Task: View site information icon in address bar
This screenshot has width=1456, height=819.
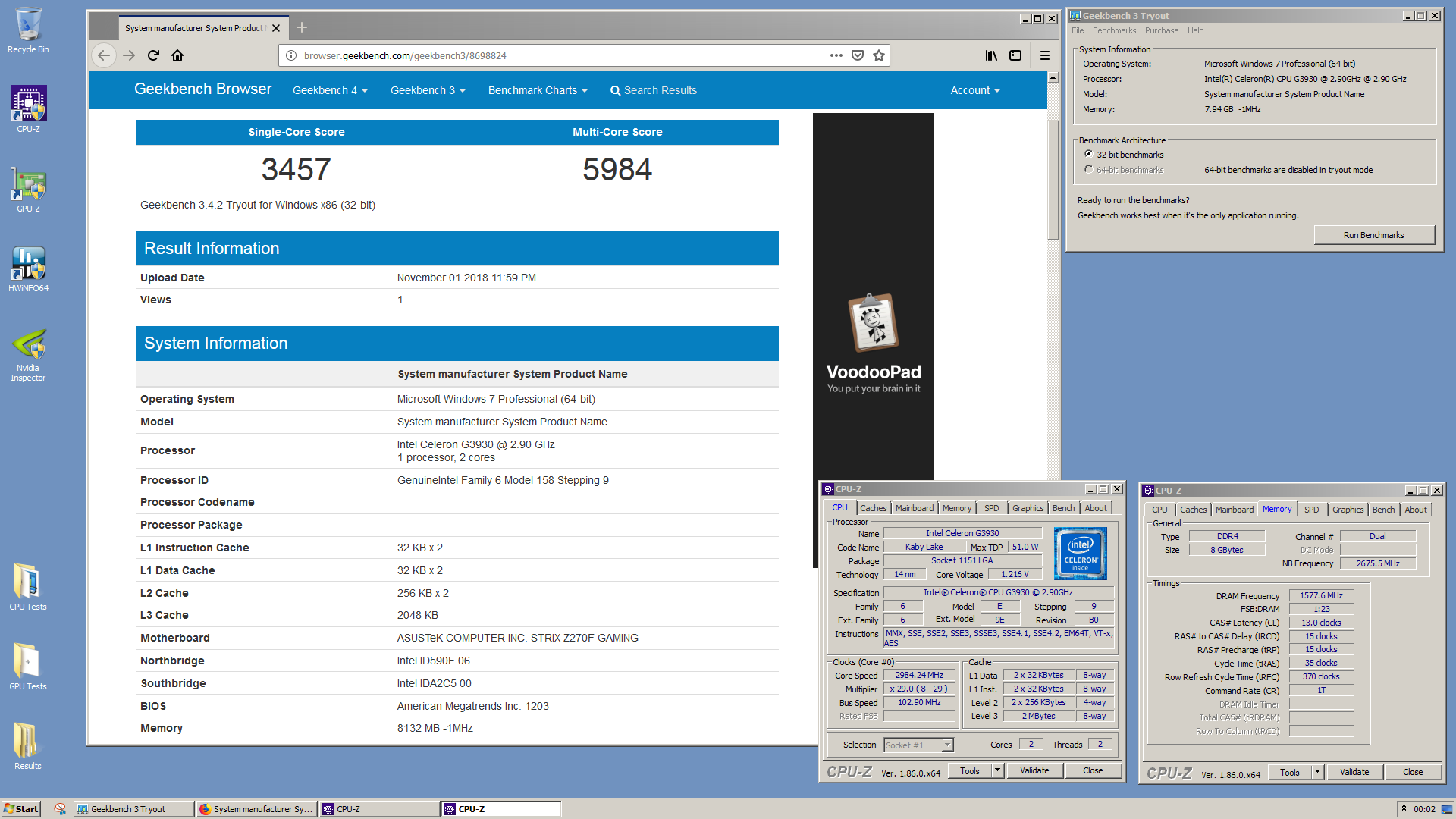Action: [291, 55]
